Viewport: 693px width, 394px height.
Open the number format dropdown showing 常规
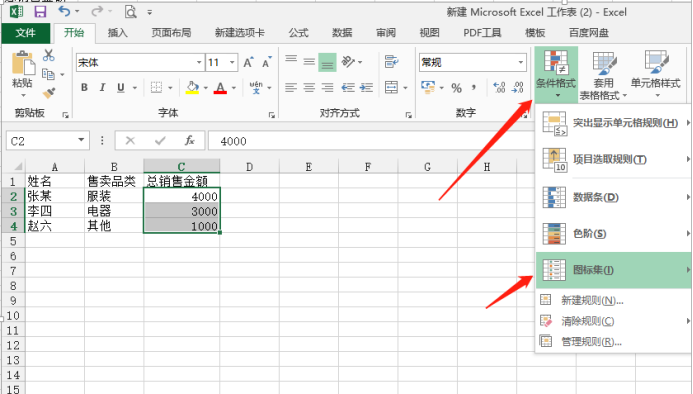[x=521, y=62]
